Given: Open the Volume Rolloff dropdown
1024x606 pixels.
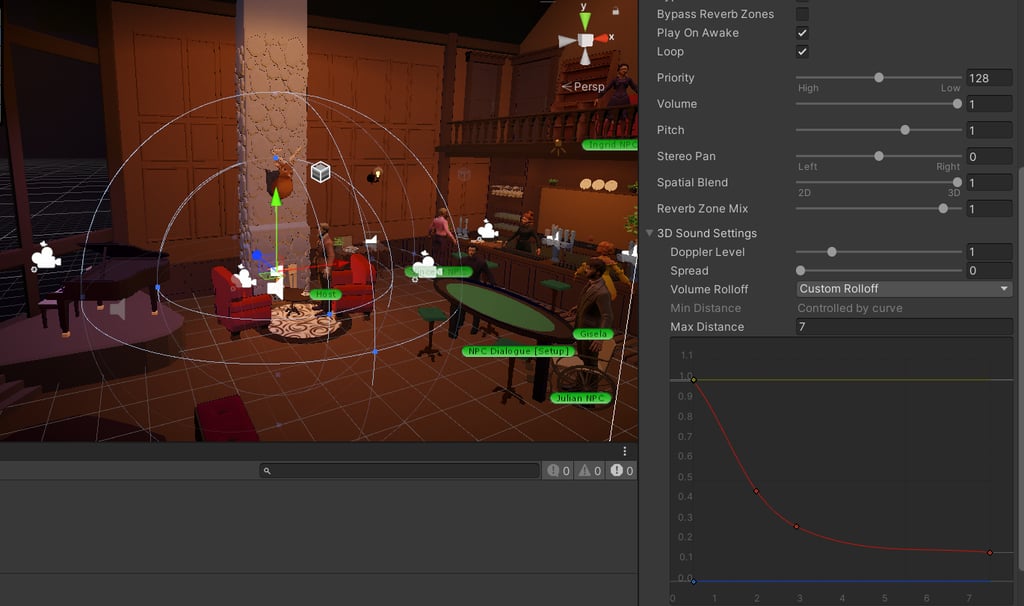Looking at the screenshot, I should [x=904, y=289].
